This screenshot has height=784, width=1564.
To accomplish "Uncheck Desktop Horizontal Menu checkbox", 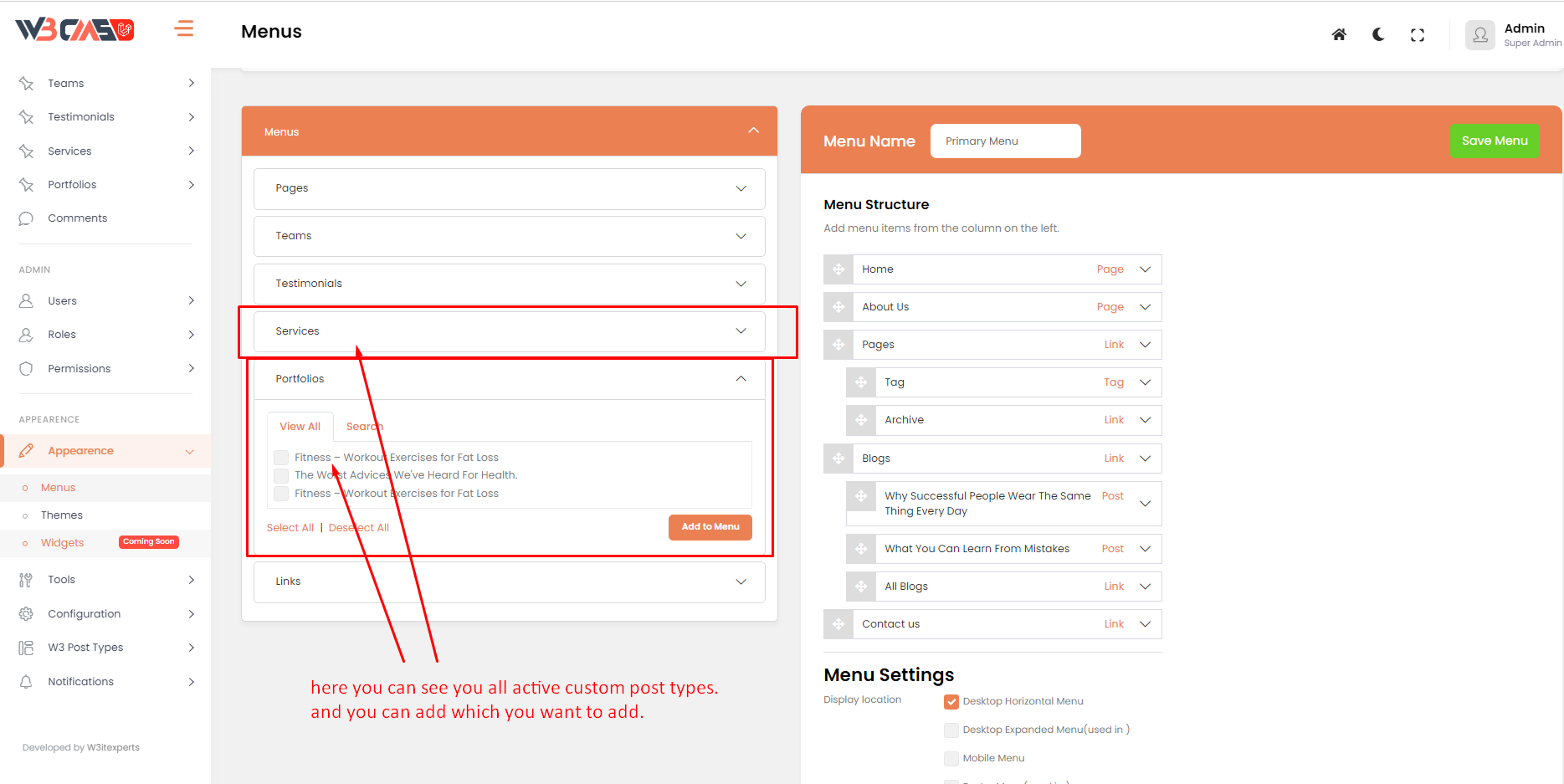I will (x=951, y=702).
